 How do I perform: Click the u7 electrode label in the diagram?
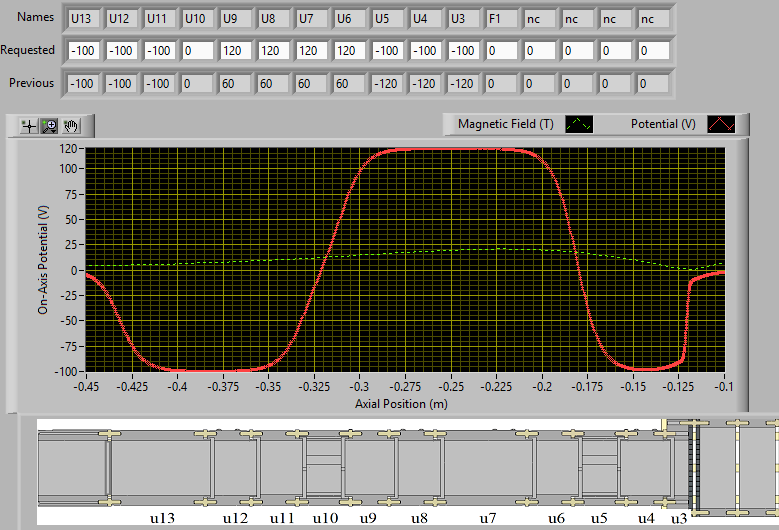pyautogui.click(x=487, y=518)
